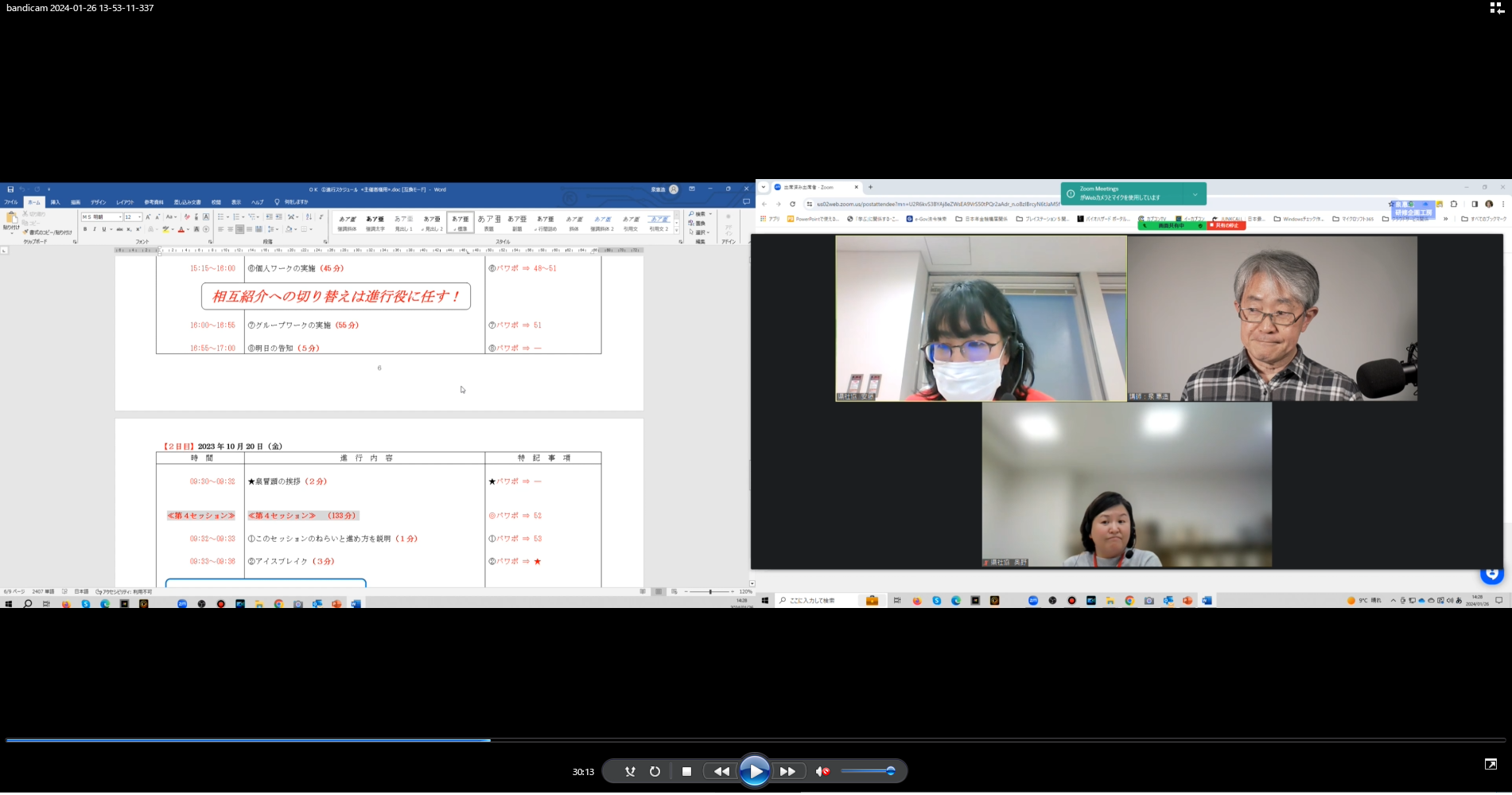
Task: Expand the Word styles gallery more arrow
Action: 678,230
